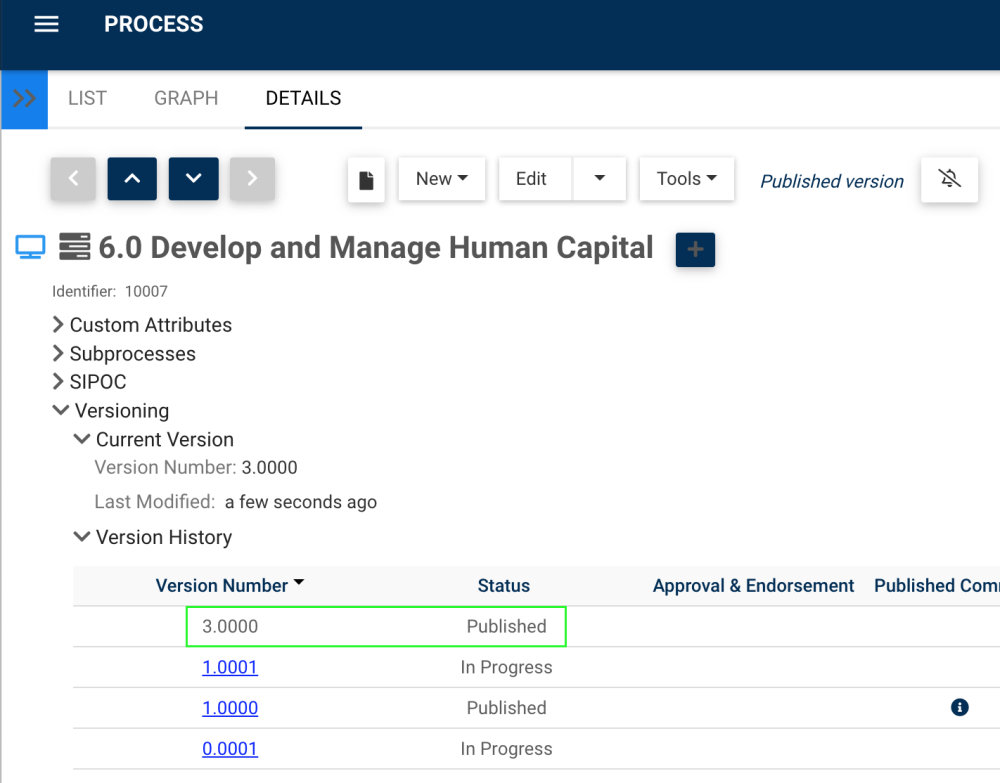Click the info icon in Published Comment column
1000x783 pixels.
(959, 707)
